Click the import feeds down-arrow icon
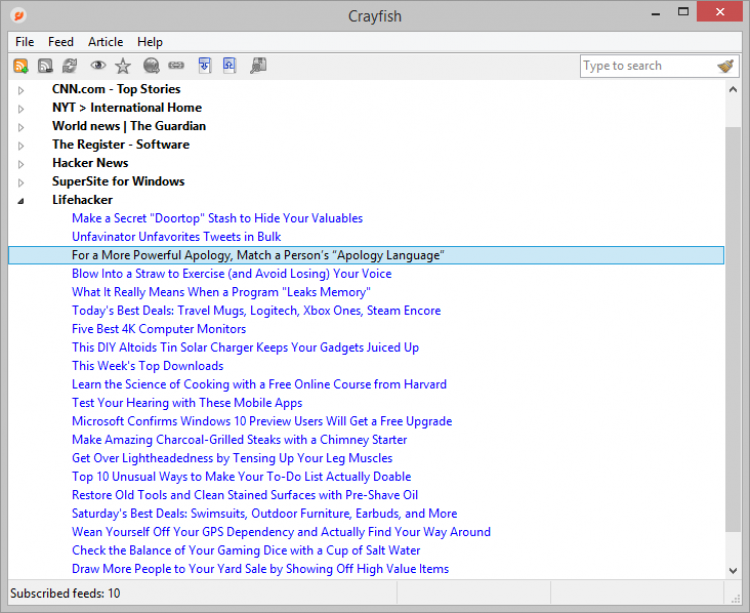This screenshot has height=613, width=750. (205, 66)
